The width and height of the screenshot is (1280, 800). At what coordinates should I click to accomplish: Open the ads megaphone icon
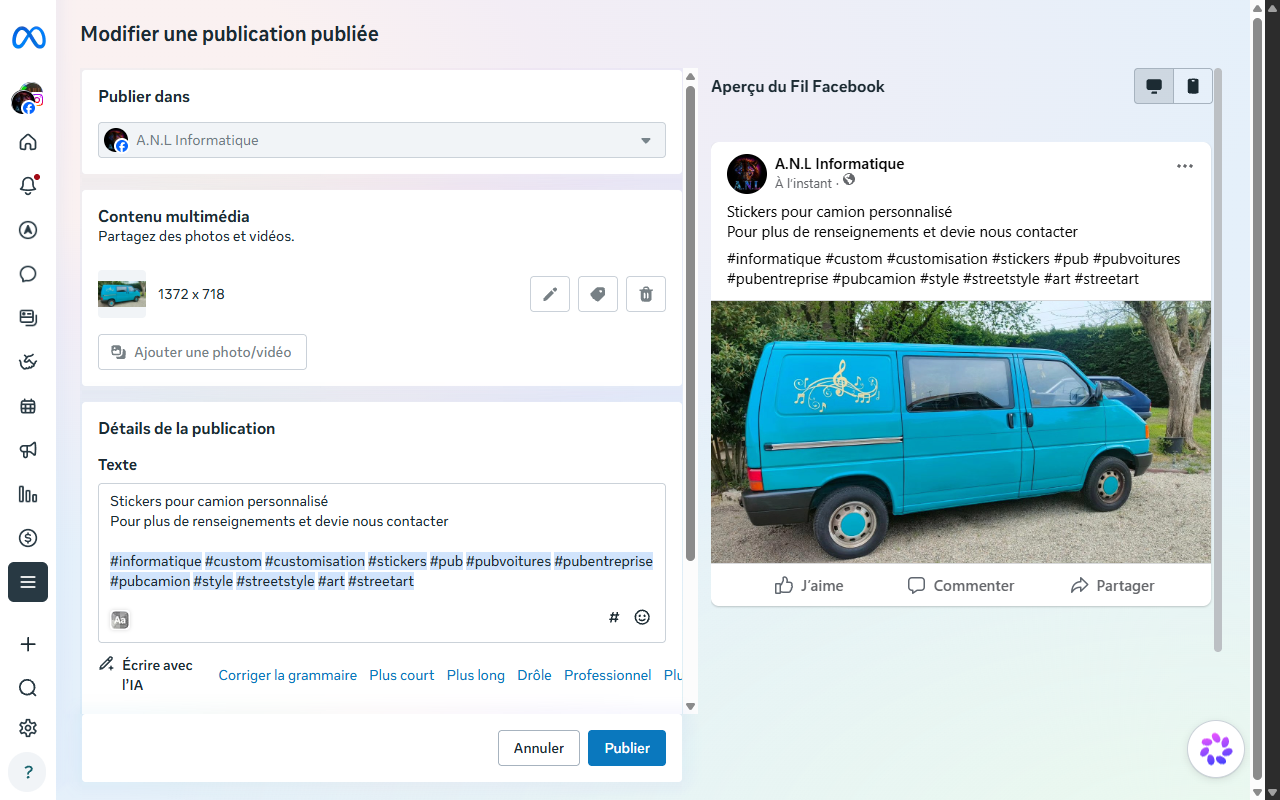pos(28,450)
